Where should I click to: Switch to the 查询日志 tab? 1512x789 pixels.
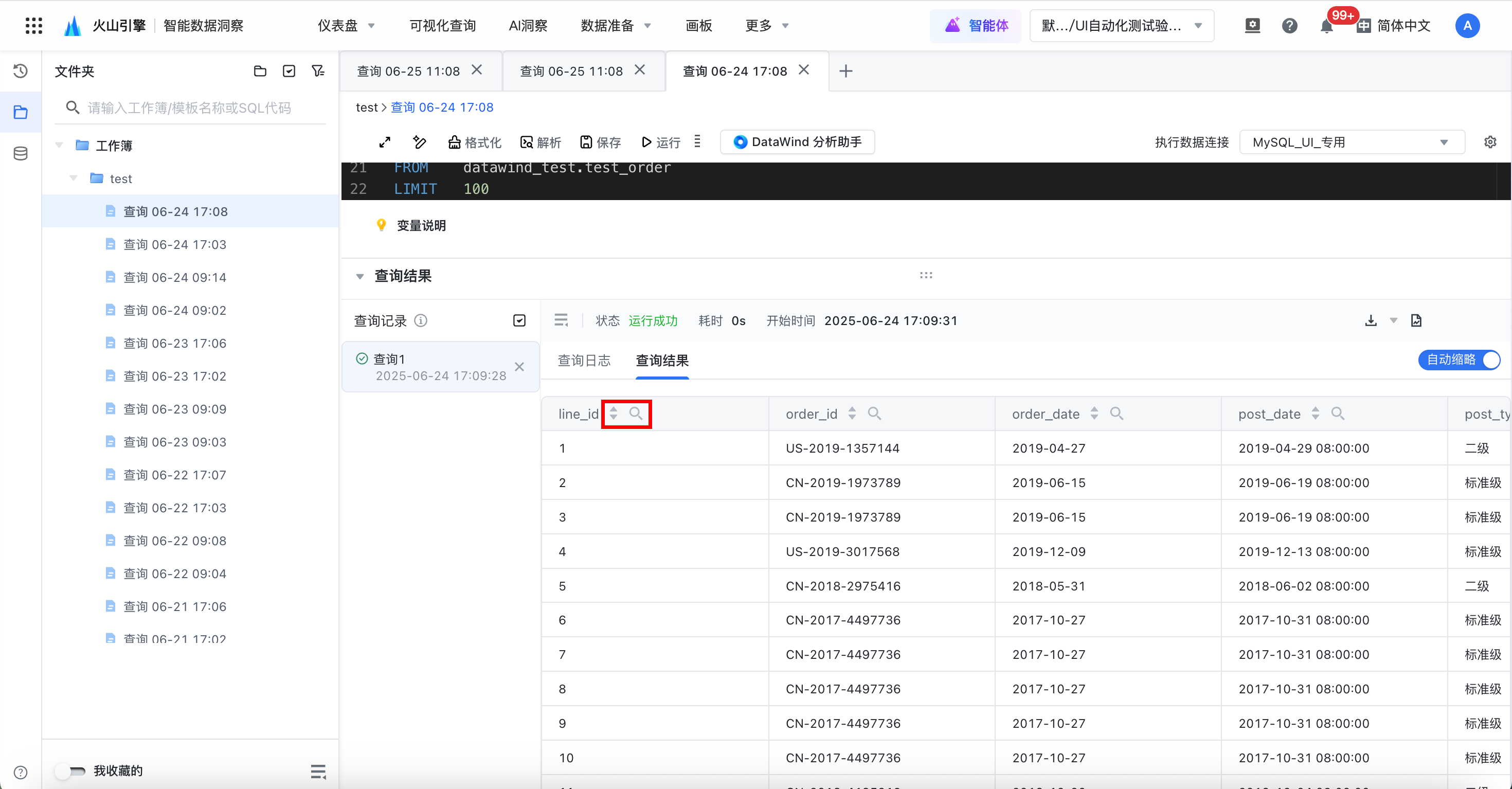(583, 360)
